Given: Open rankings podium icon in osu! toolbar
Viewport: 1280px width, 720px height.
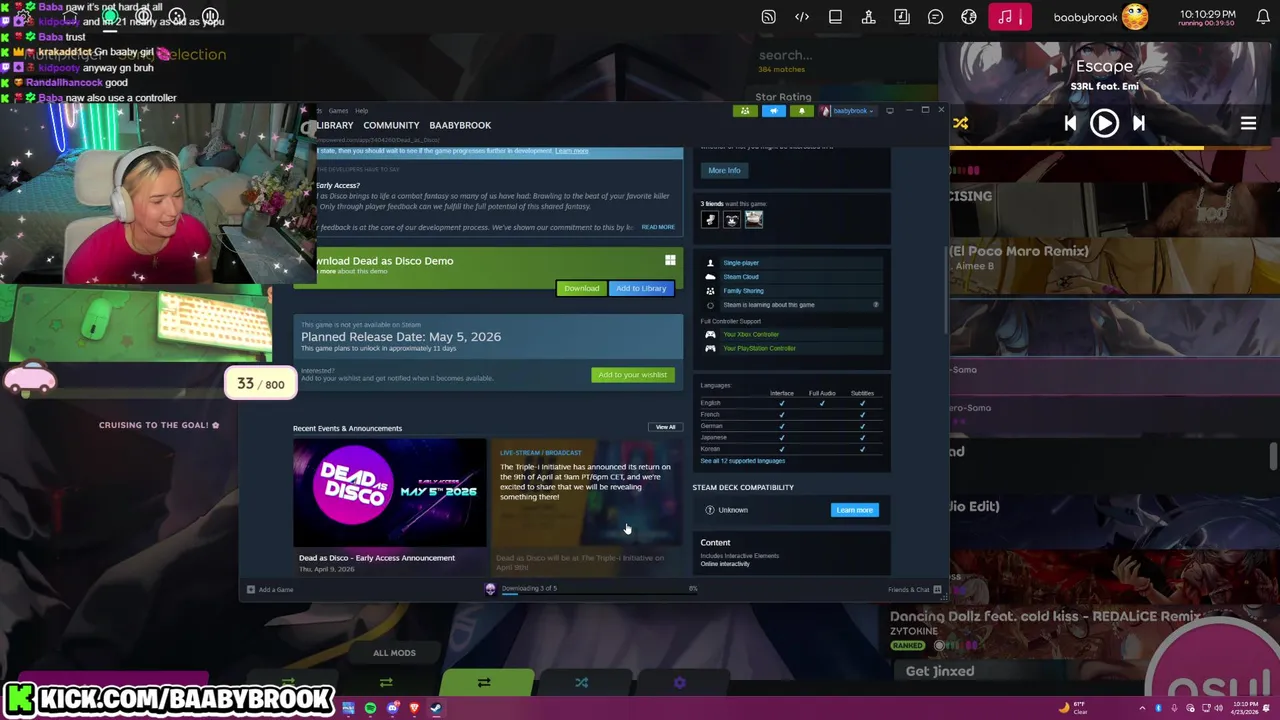Looking at the screenshot, I should coord(868,17).
